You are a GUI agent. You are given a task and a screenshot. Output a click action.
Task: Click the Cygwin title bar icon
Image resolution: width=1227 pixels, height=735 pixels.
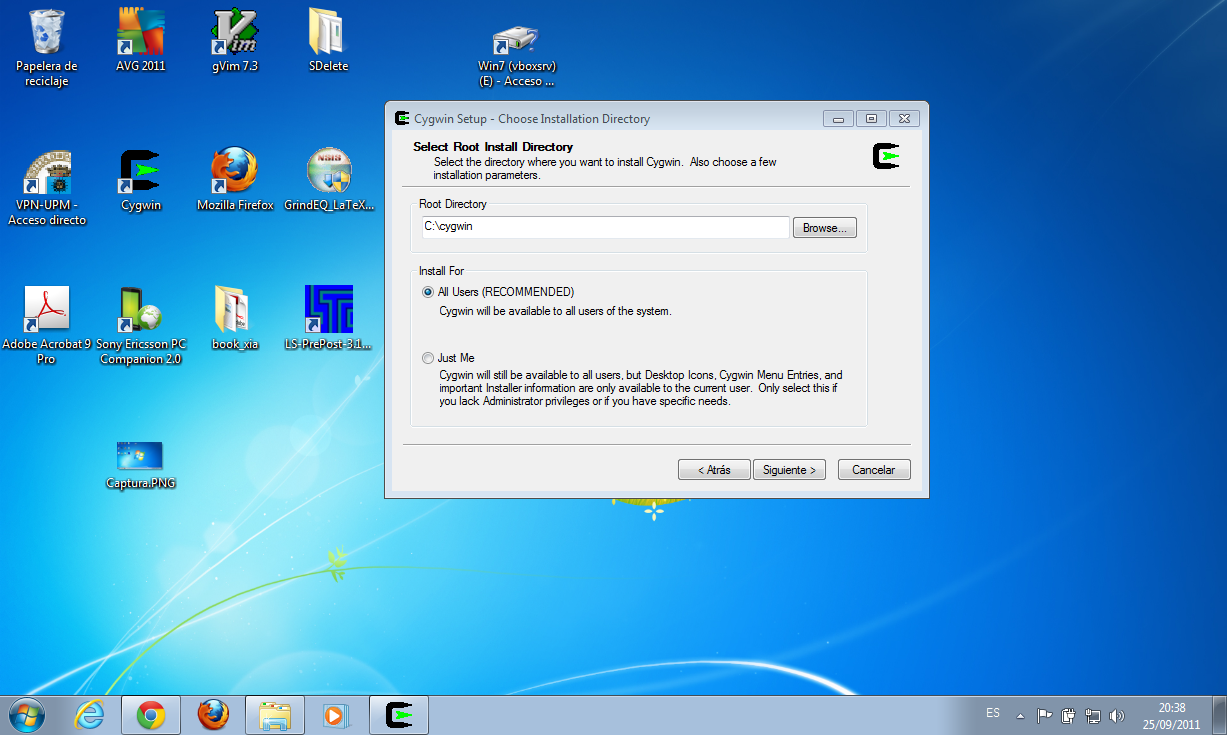coord(401,118)
